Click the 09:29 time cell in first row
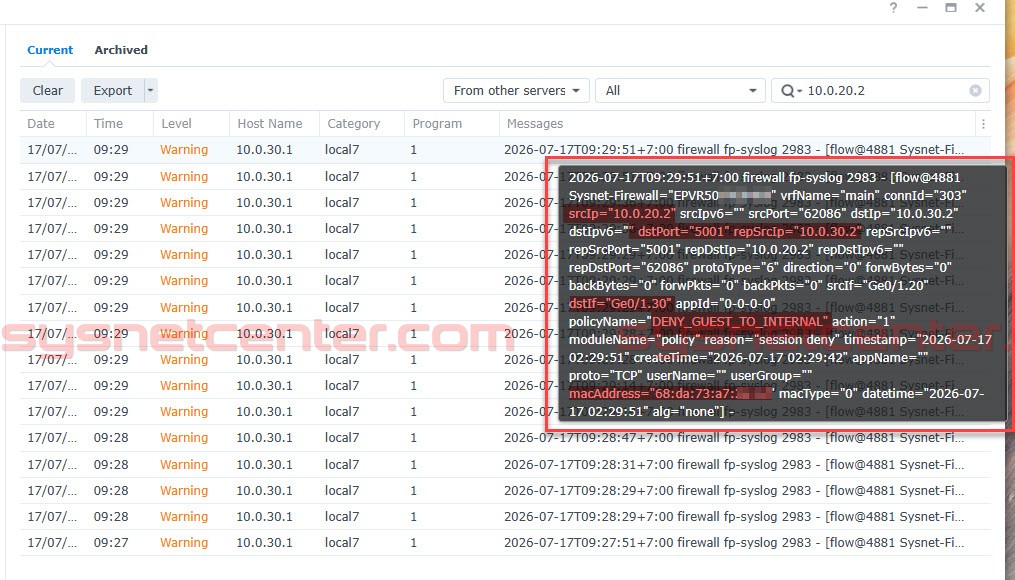 pyautogui.click(x=111, y=150)
